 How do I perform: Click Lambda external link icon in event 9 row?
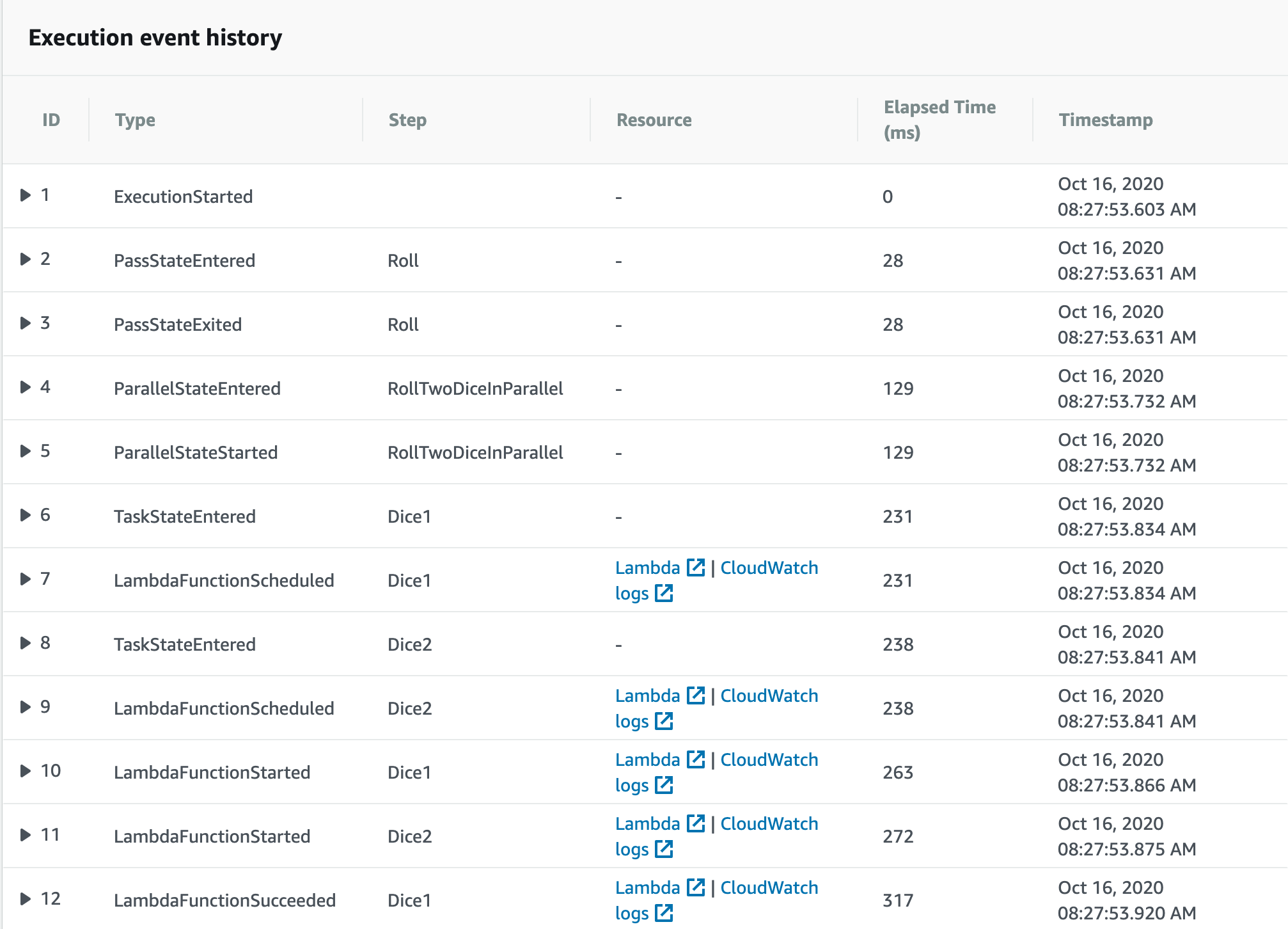695,695
